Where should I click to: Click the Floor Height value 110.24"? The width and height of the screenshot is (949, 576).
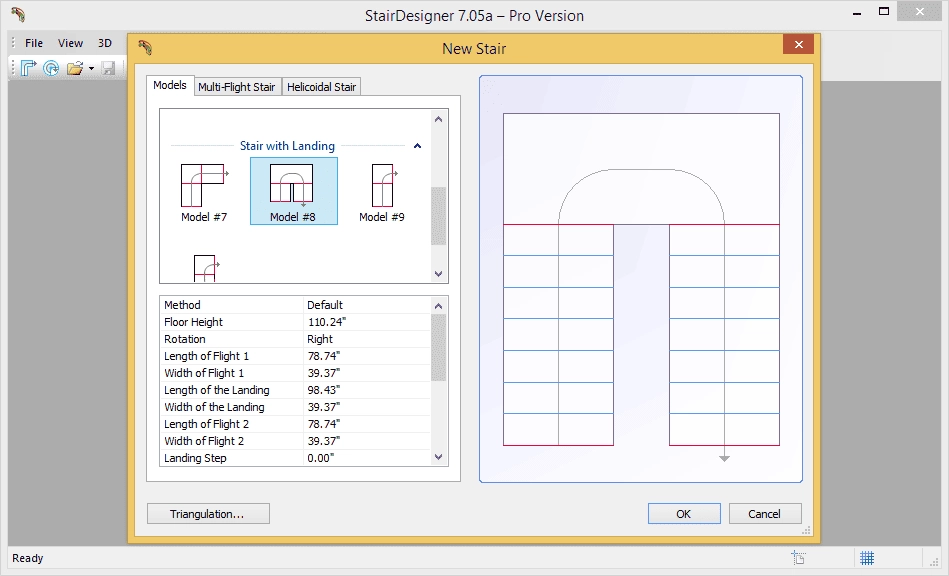[x=327, y=322]
